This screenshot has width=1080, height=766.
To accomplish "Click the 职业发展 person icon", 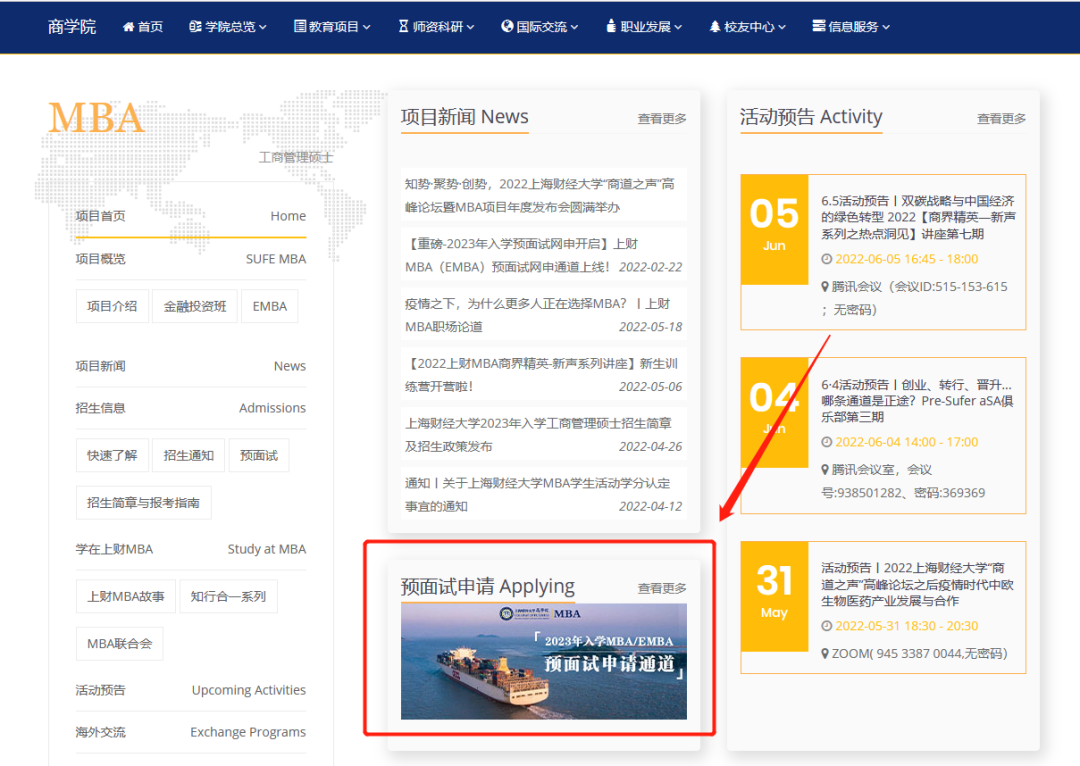I will click(x=610, y=27).
